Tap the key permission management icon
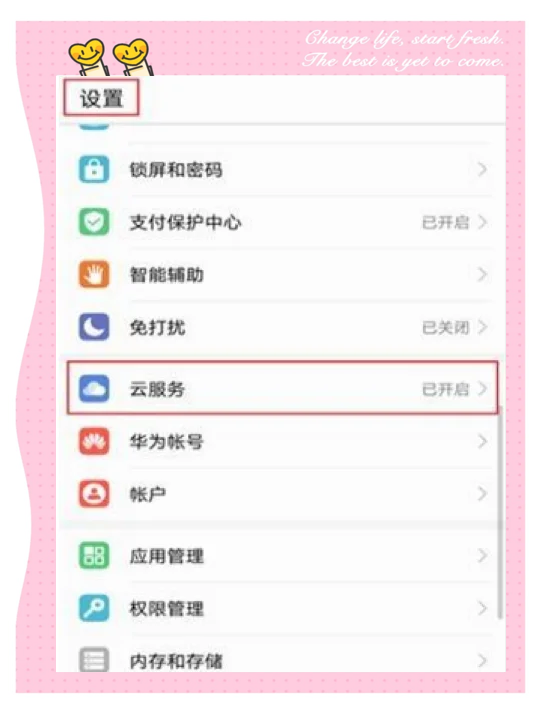Image resolution: width=541 pixels, height=714 pixels. tap(94, 608)
